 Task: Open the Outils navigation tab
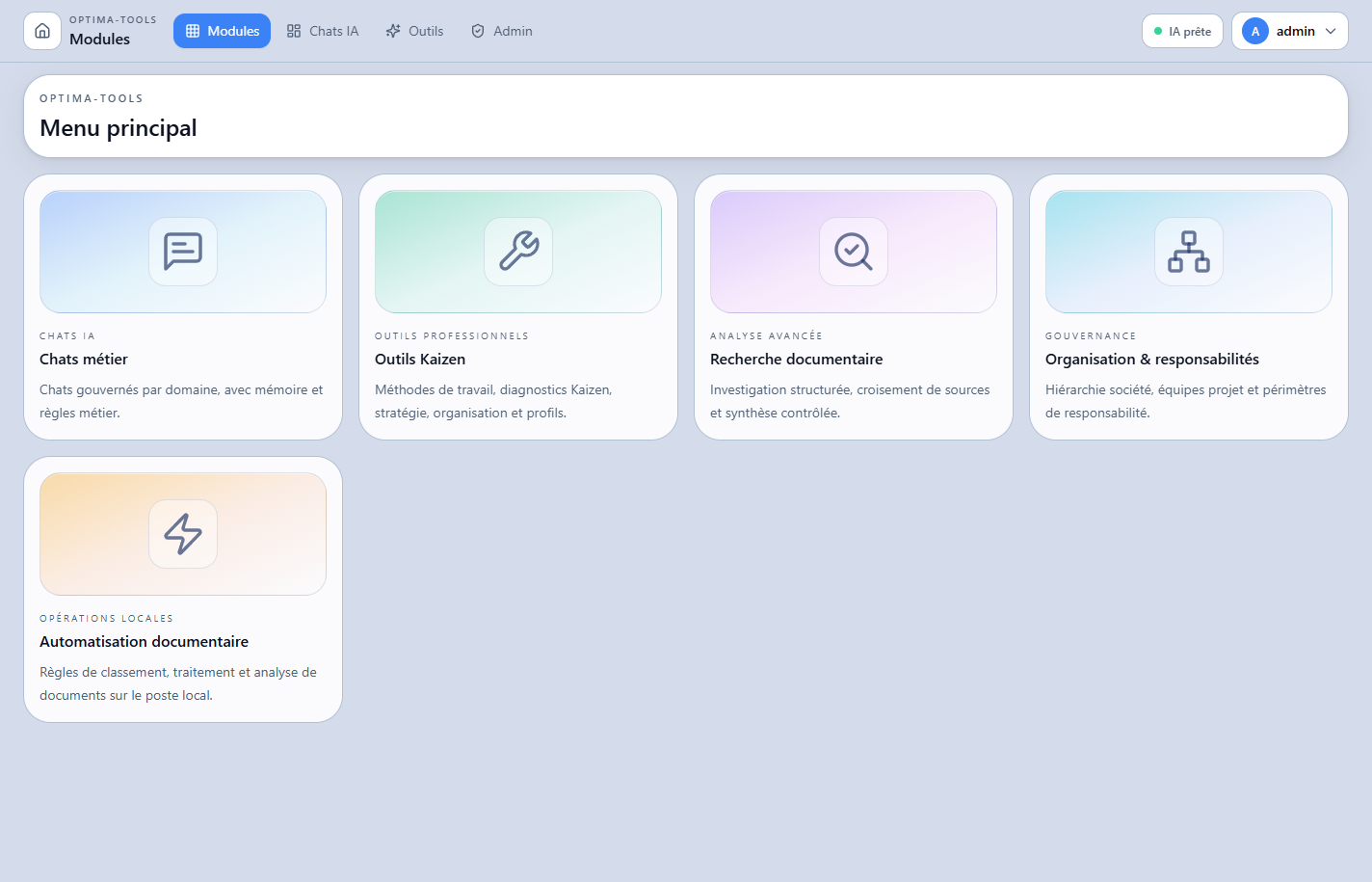tap(414, 31)
